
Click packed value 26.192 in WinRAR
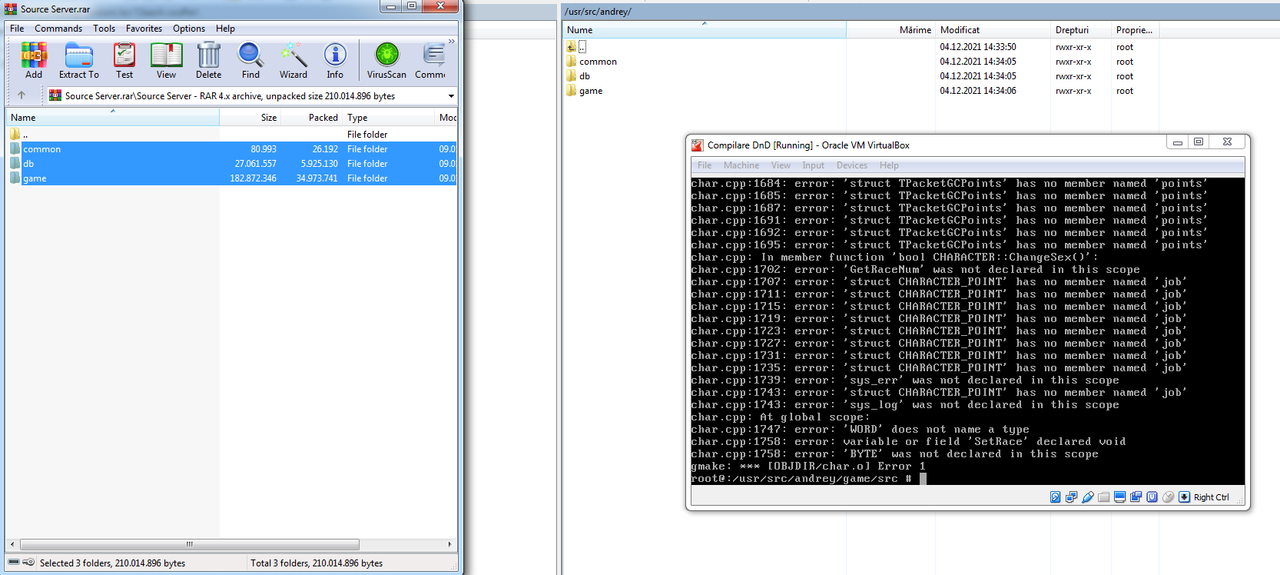click(324, 149)
